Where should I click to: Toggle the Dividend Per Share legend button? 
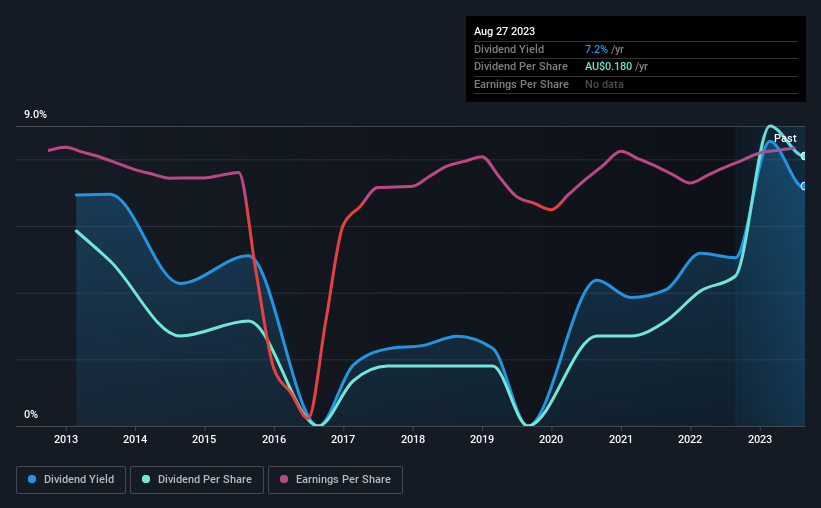coord(197,480)
